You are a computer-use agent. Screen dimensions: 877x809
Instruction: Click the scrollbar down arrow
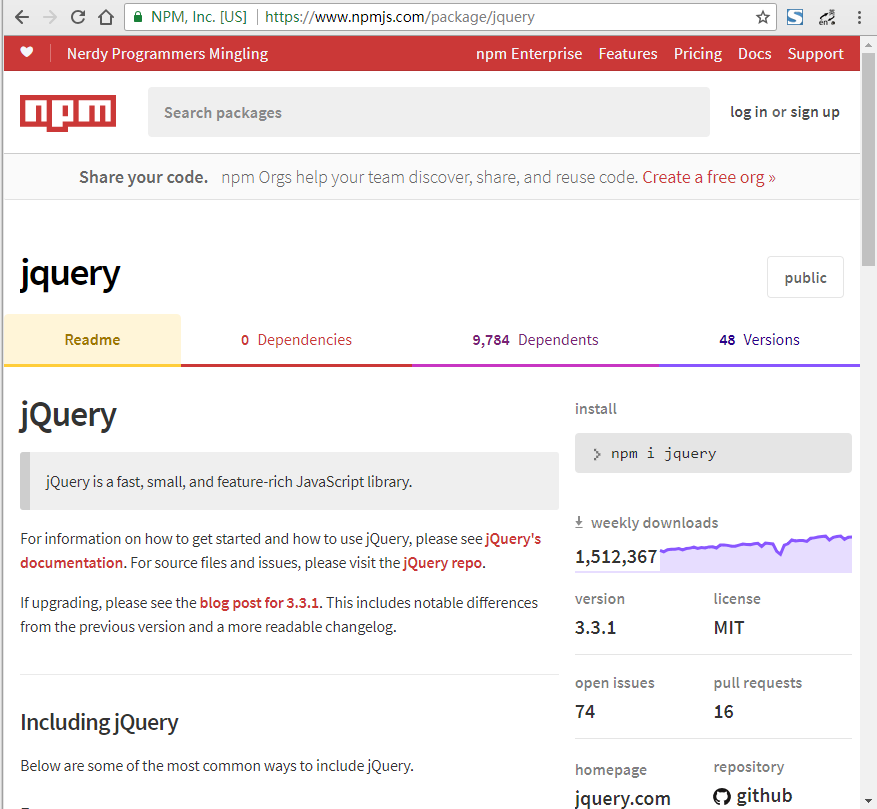[868, 801]
